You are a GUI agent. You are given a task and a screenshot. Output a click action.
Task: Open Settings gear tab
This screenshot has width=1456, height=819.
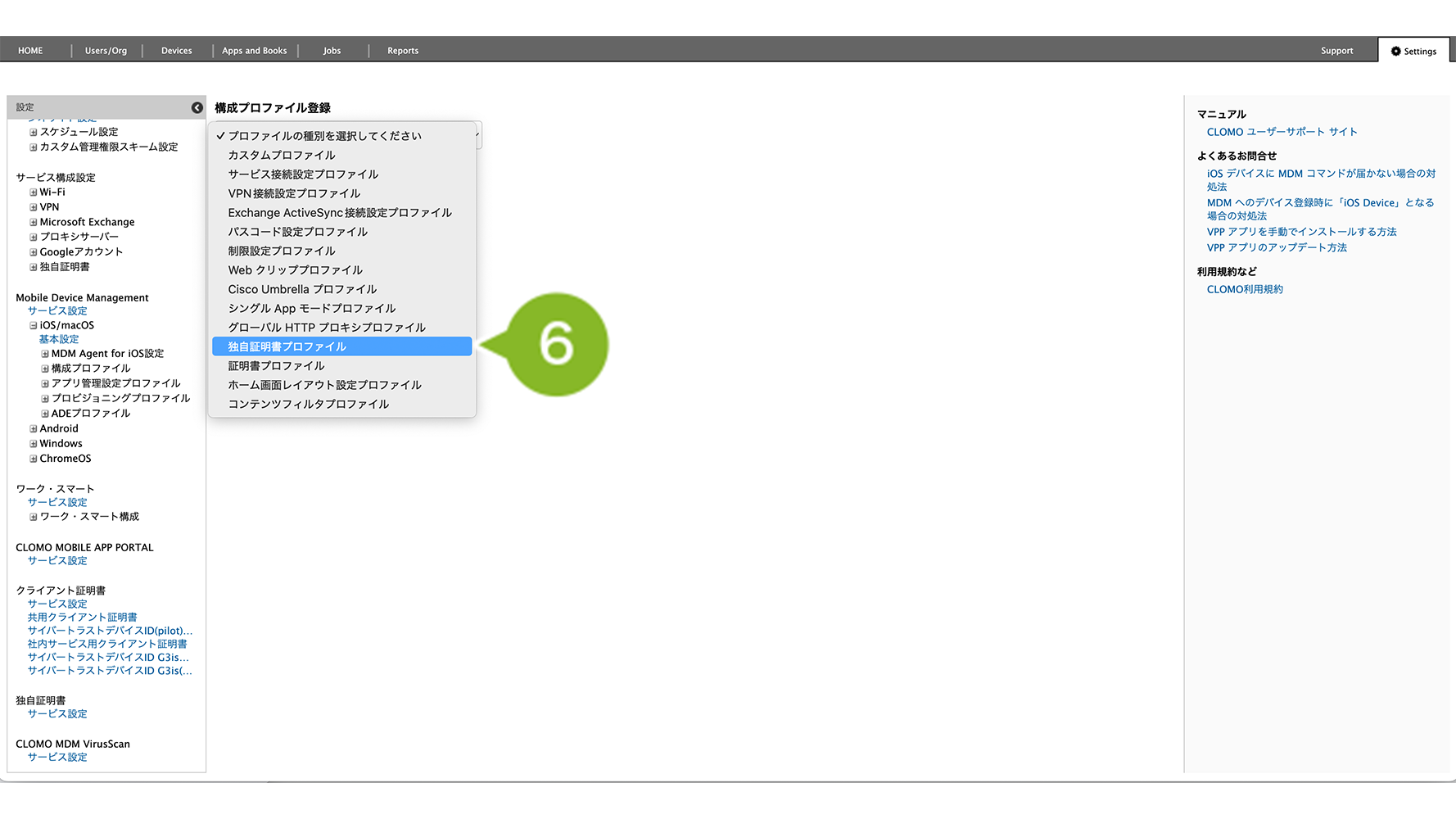coord(1413,51)
